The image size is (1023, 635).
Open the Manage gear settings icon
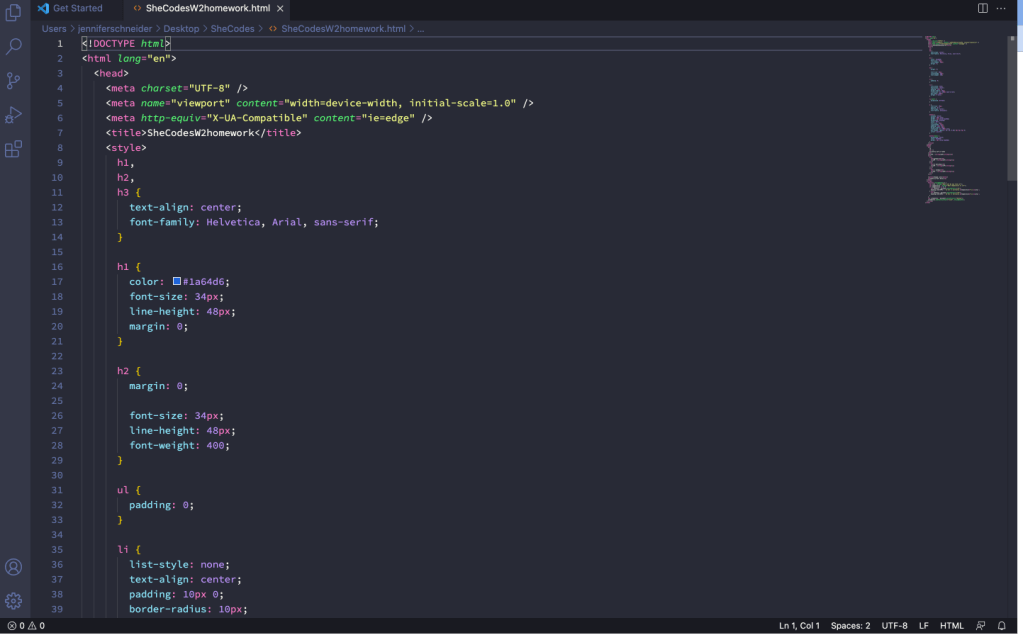tap(14, 601)
